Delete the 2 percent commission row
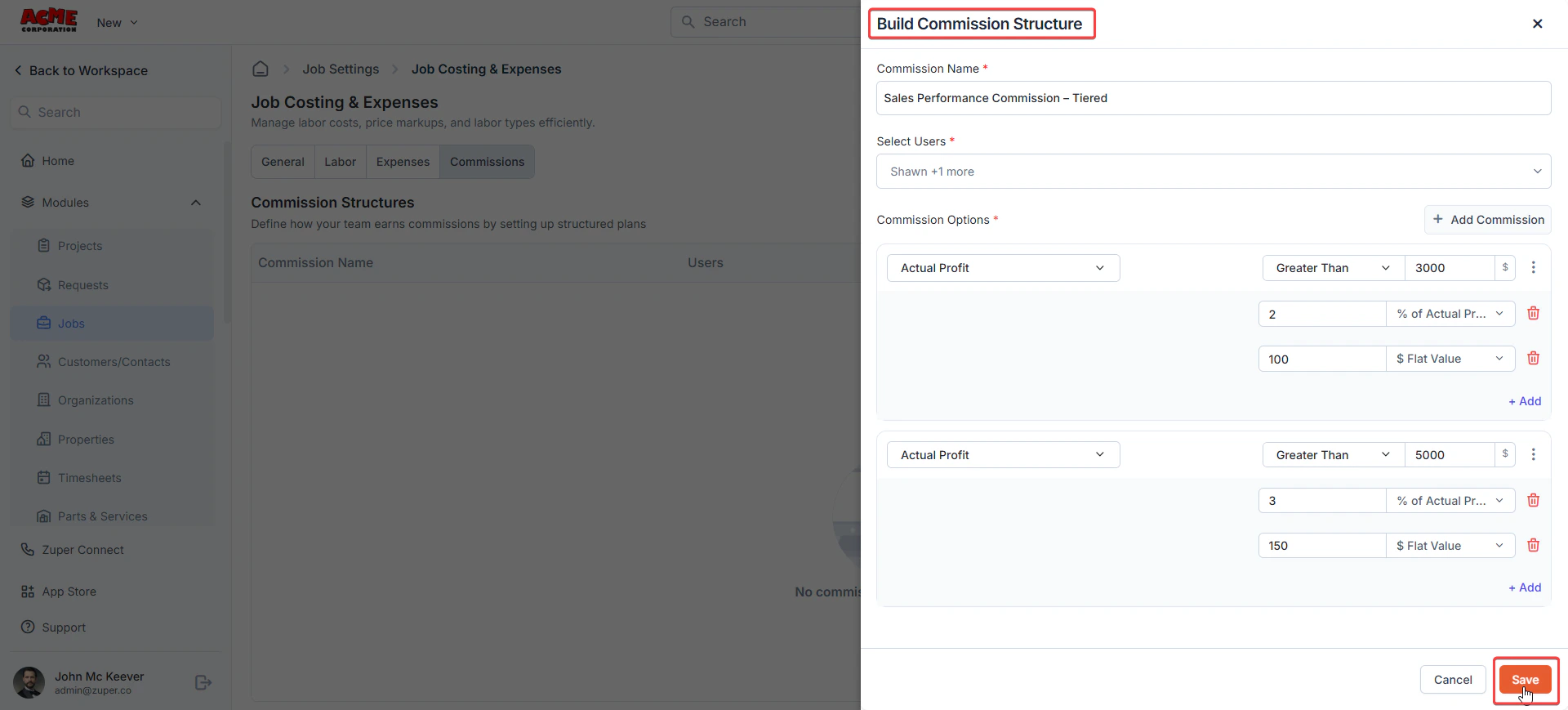1568x710 pixels. click(x=1533, y=314)
